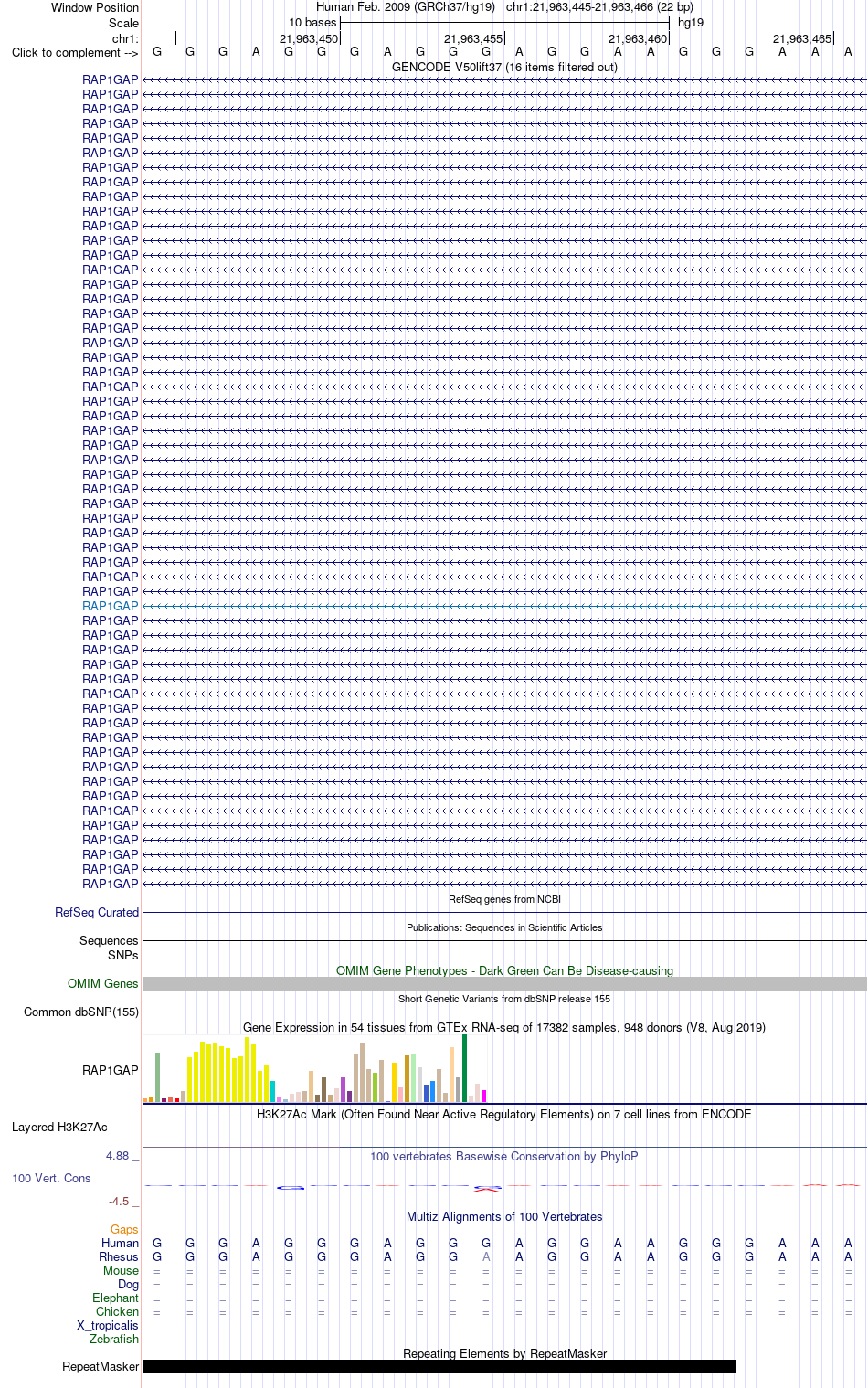
Task: Select the Dog alignment row label
Action: [128, 1284]
